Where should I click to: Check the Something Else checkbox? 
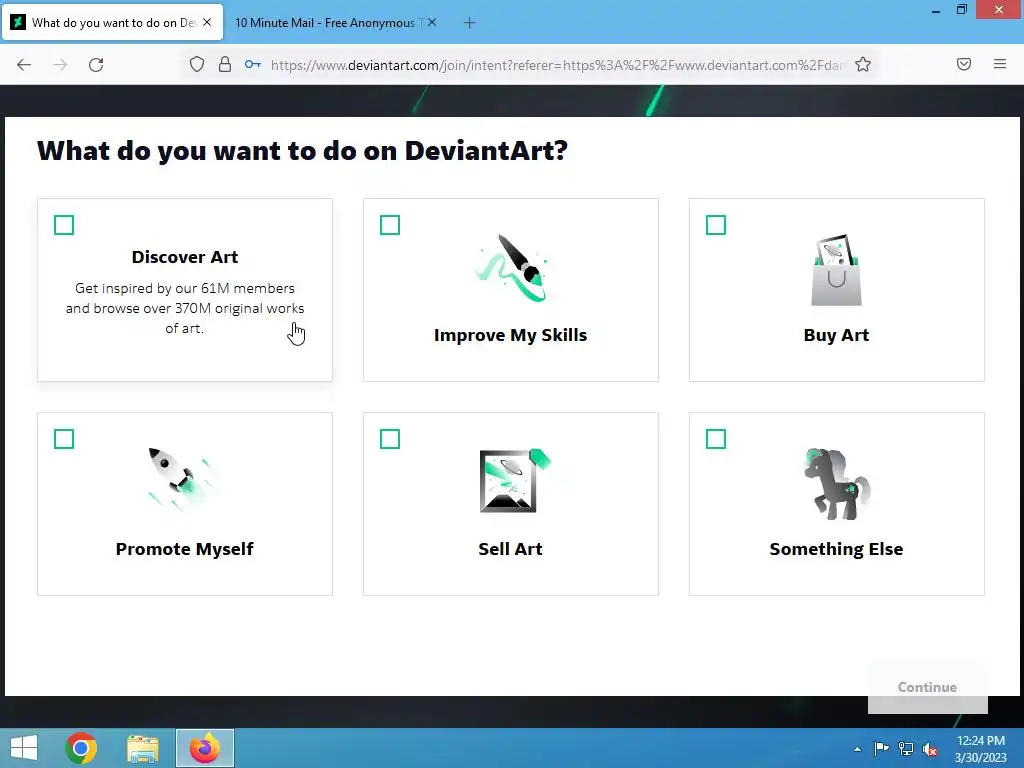716,439
